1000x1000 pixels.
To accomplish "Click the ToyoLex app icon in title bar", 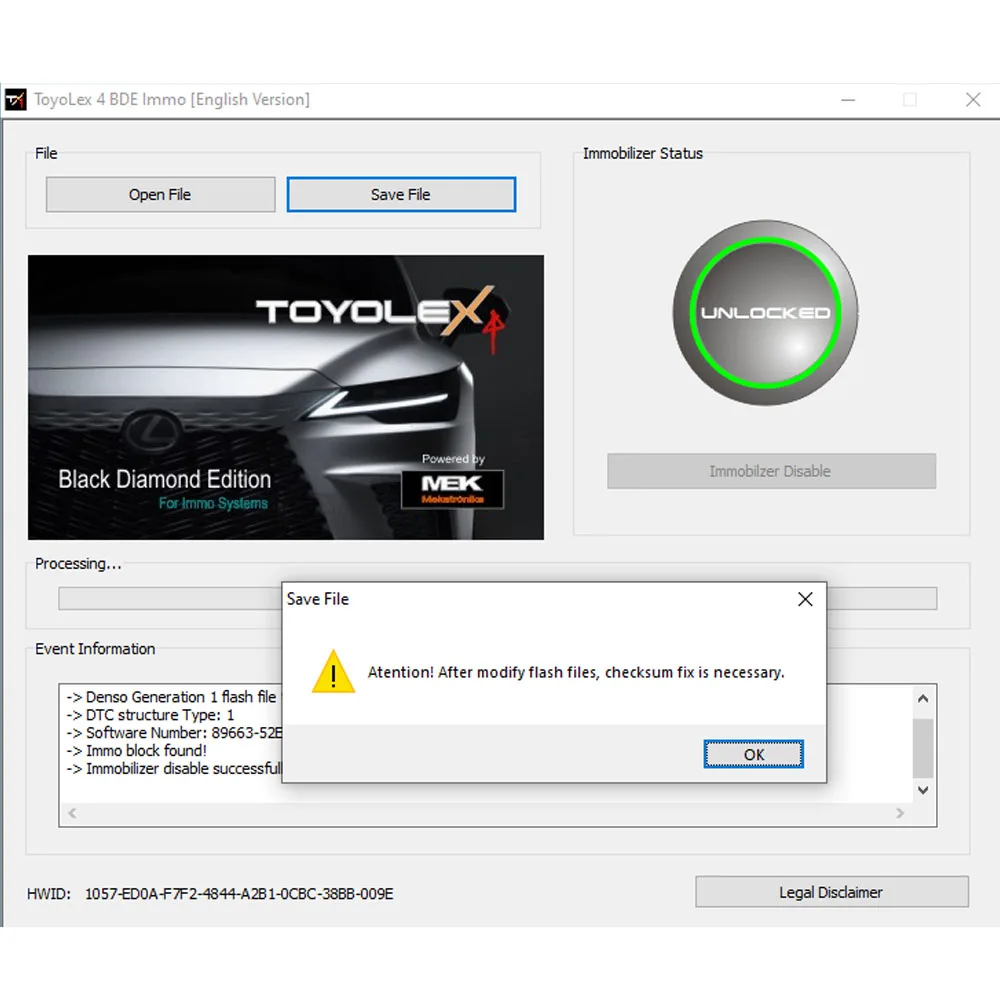I will [15, 99].
